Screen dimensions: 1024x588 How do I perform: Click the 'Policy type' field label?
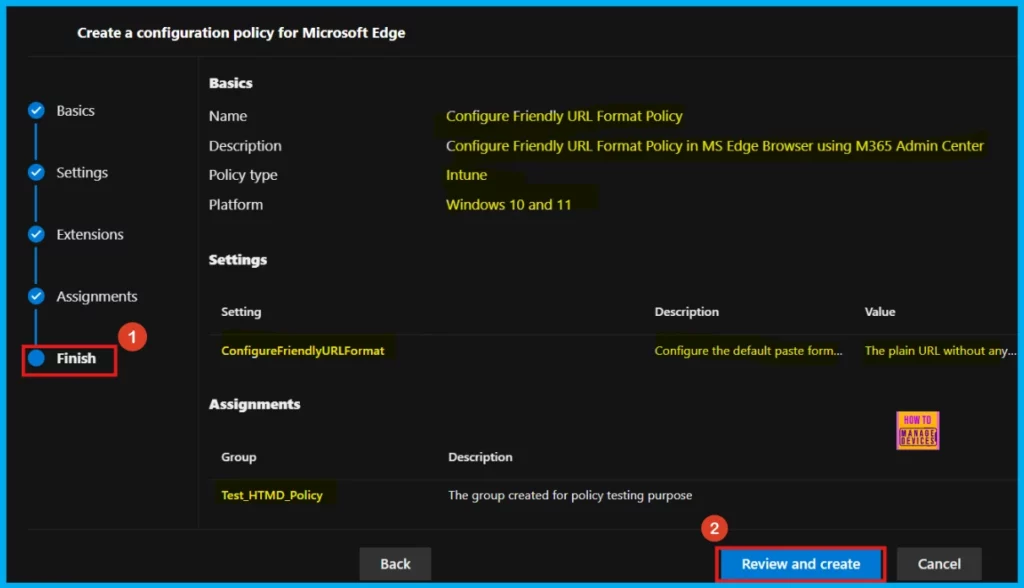tap(243, 175)
